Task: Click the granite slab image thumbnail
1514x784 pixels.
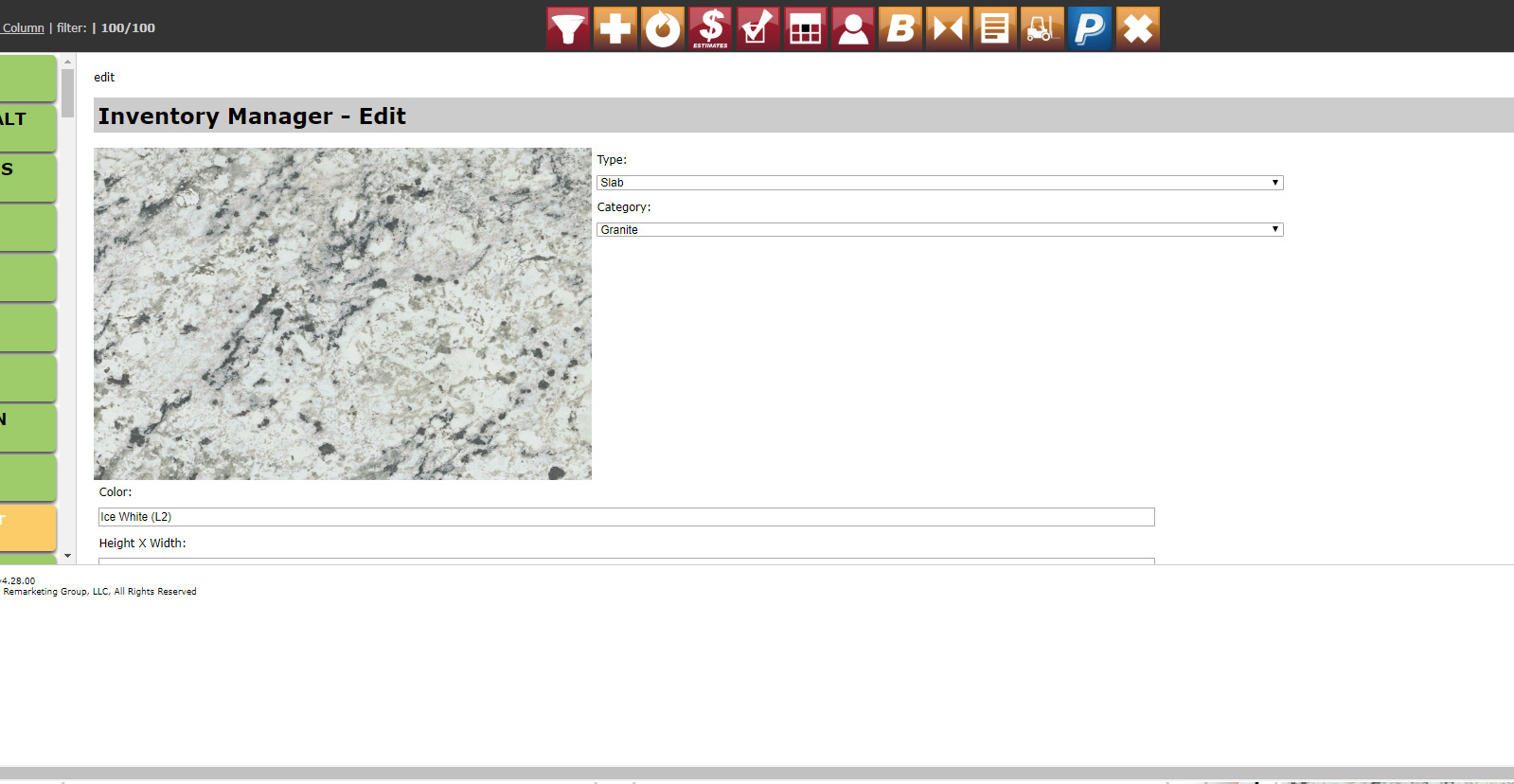Action: [343, 313]
